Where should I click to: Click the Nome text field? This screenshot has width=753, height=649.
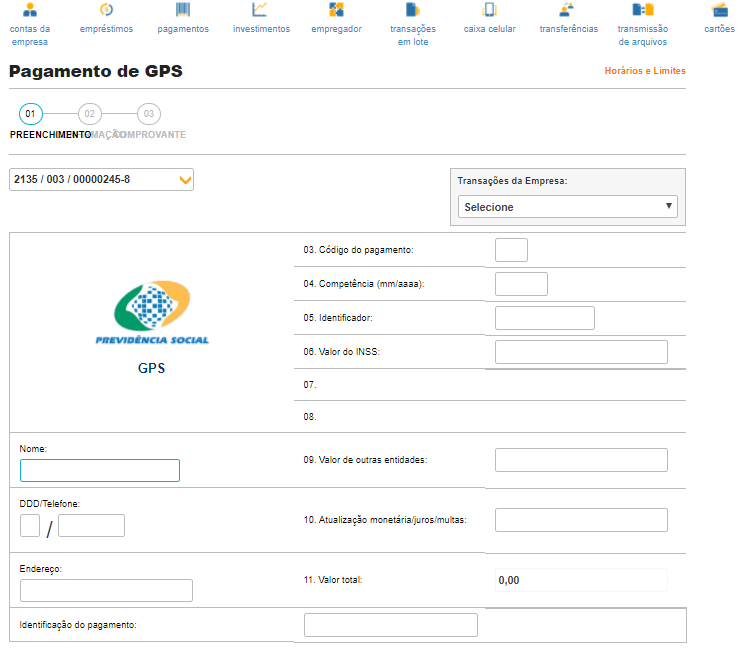coord(100,471)
